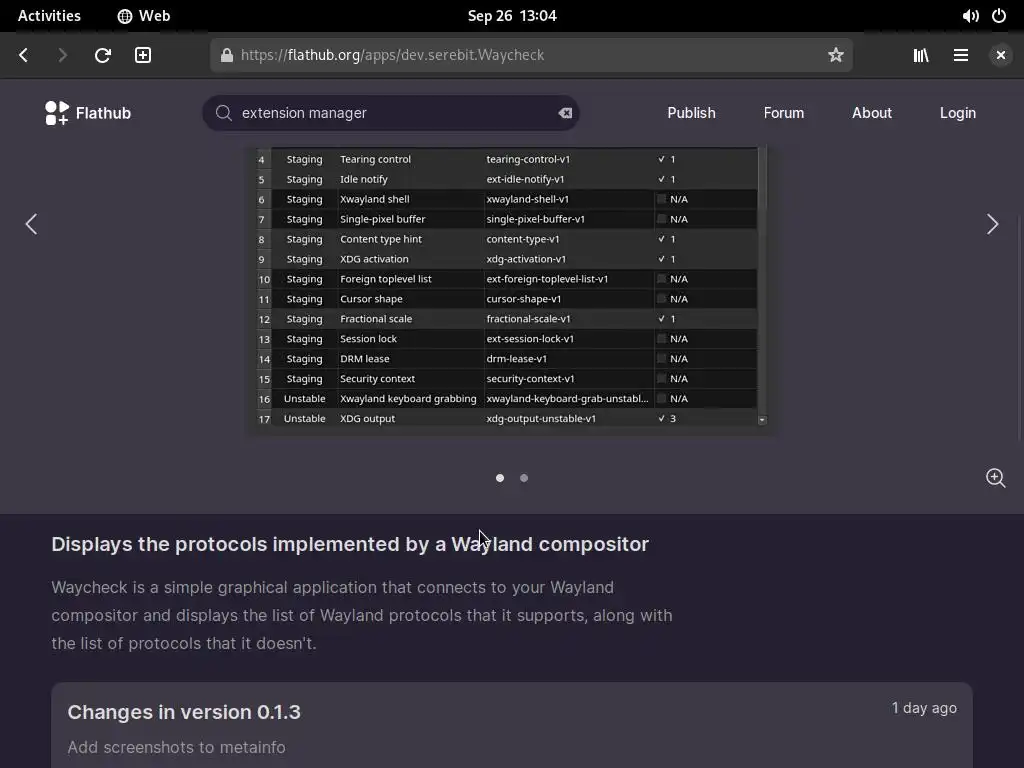This screenshot has height=768, width=1024.
Task: Open the Publish page
Action: tap(691, 113)
